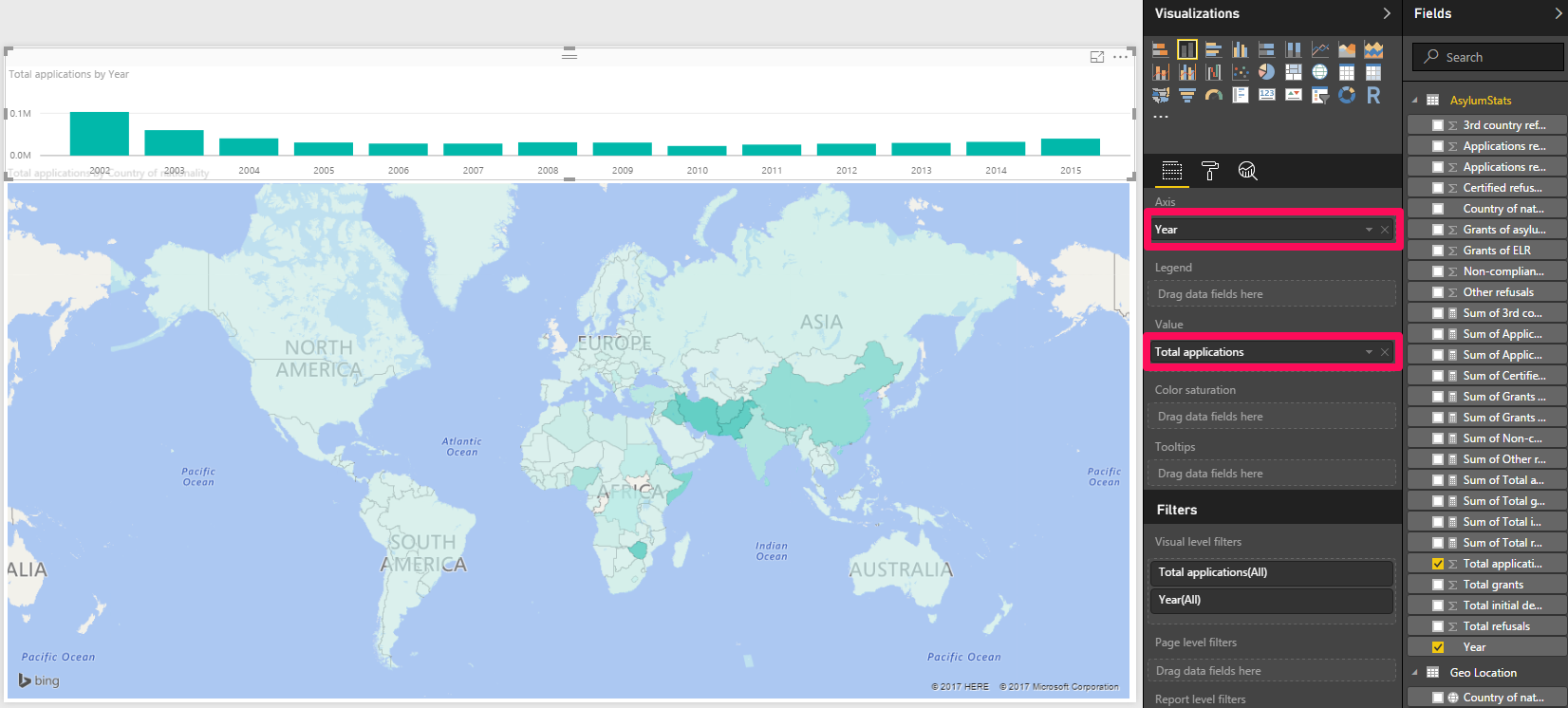Screen dimensions: 1568x708
Task: Select the clustered column chart visualization
Action: point(1240,49)
